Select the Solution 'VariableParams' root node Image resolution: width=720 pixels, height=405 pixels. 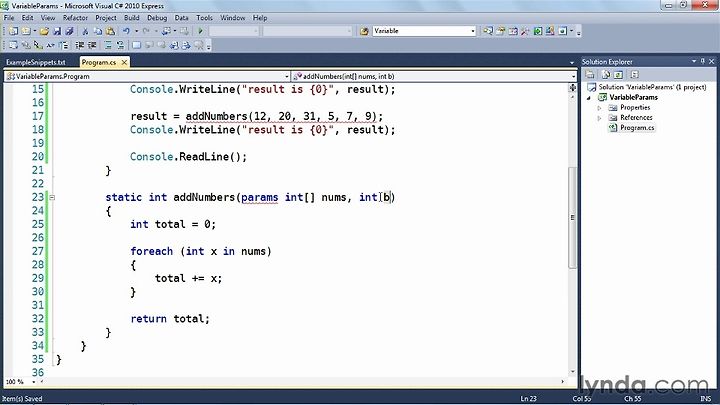click(x=652, y=87)
